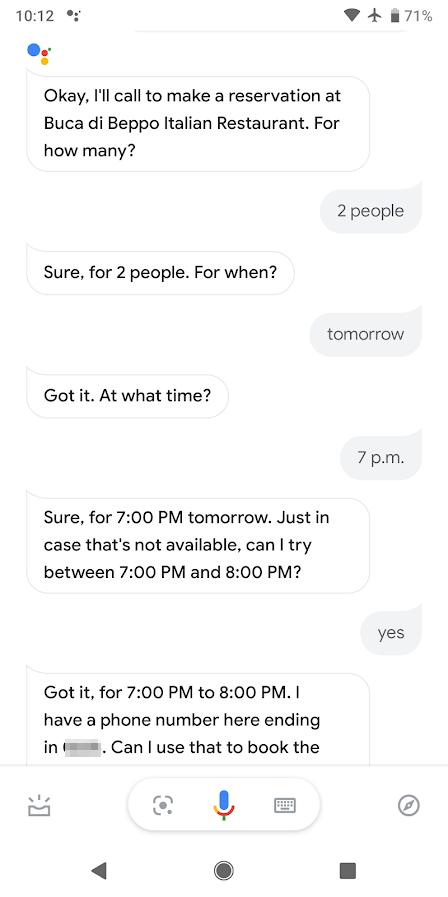This screenshot has width=448, height=897.
Task: Open the Updates inbox tray icon
Action: (x=39, y=805)
